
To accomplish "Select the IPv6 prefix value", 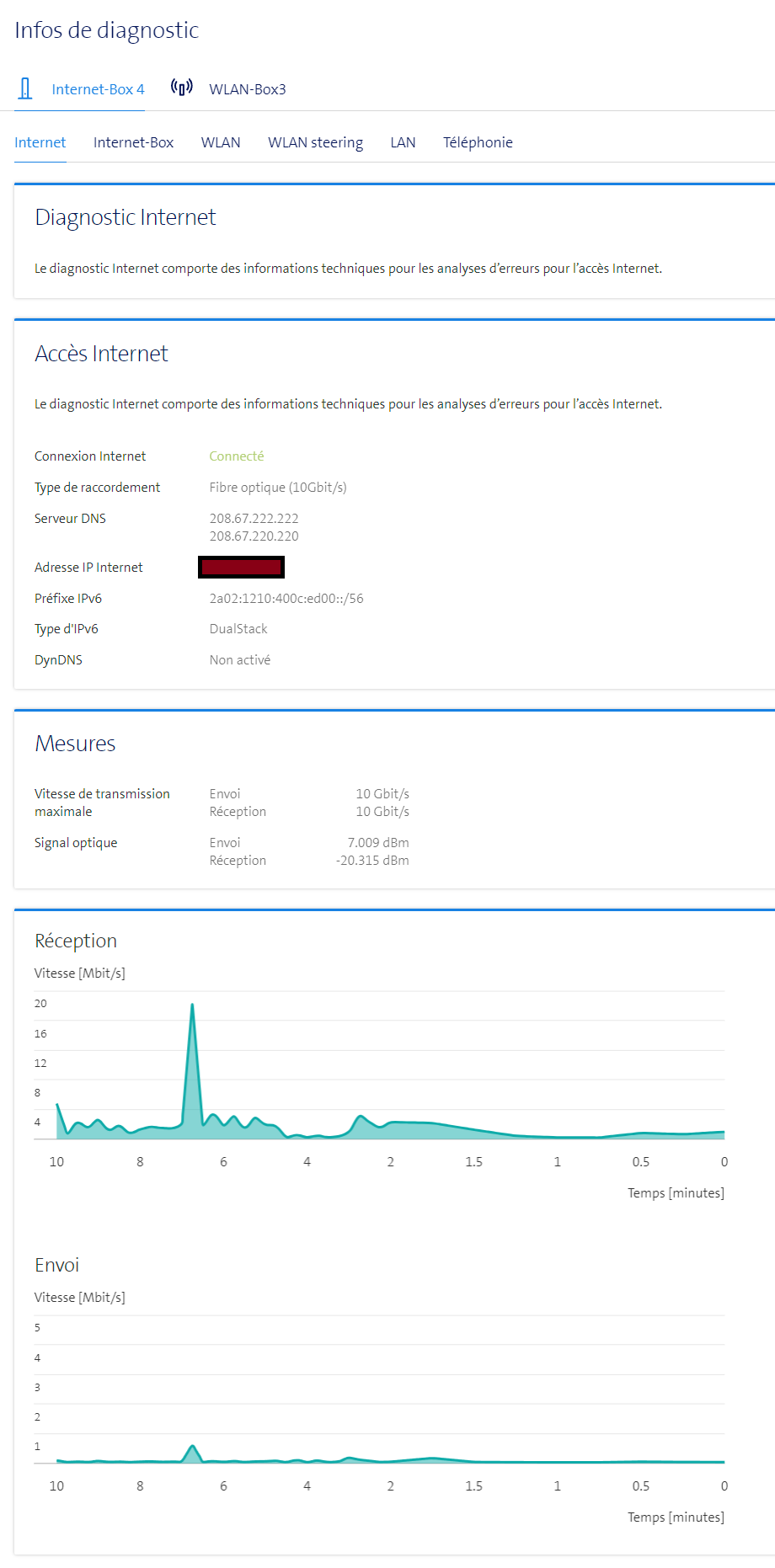I will click(286, 599).
